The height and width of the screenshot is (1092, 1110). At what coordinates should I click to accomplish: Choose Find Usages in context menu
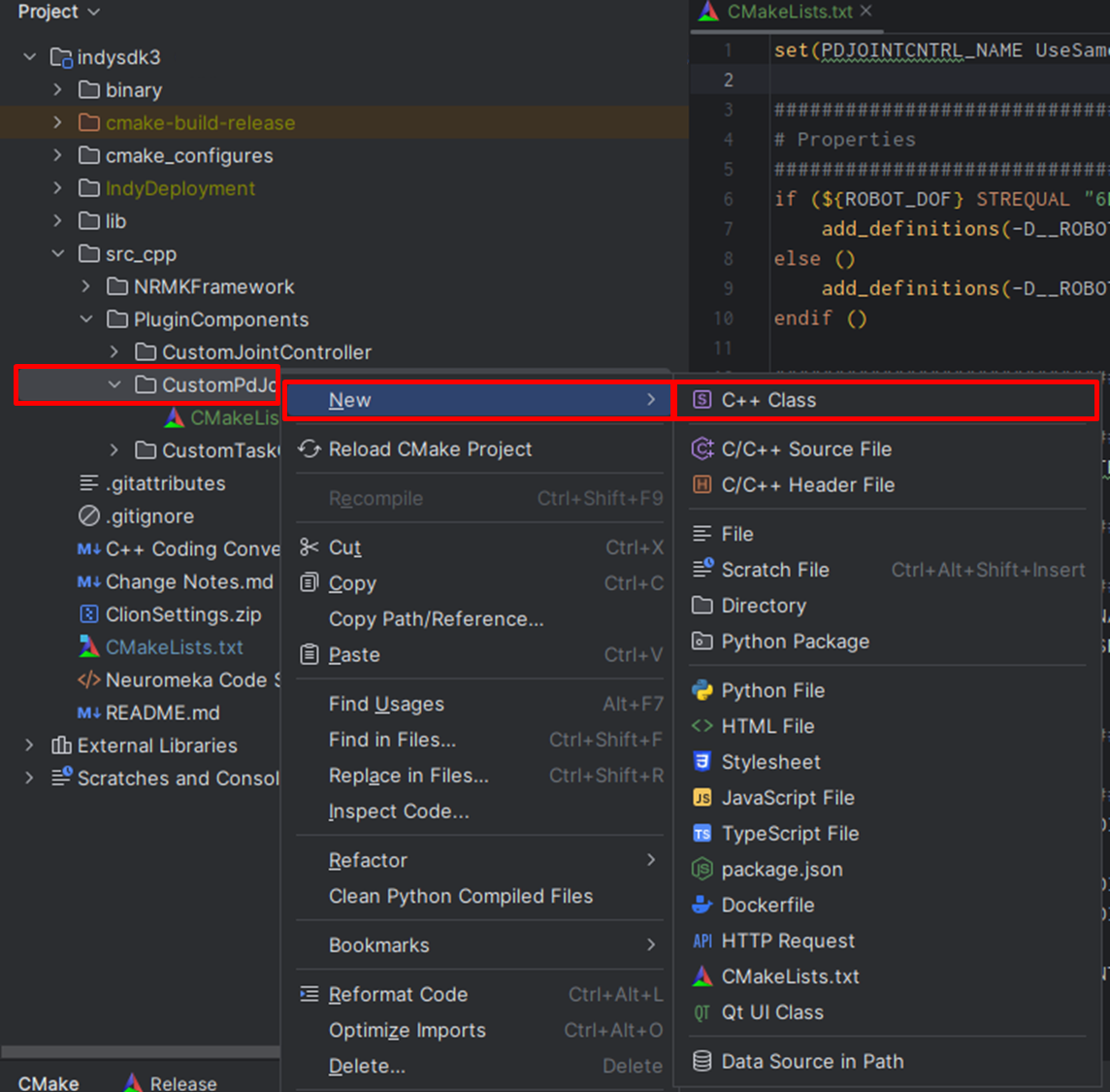tap(479, 704)
